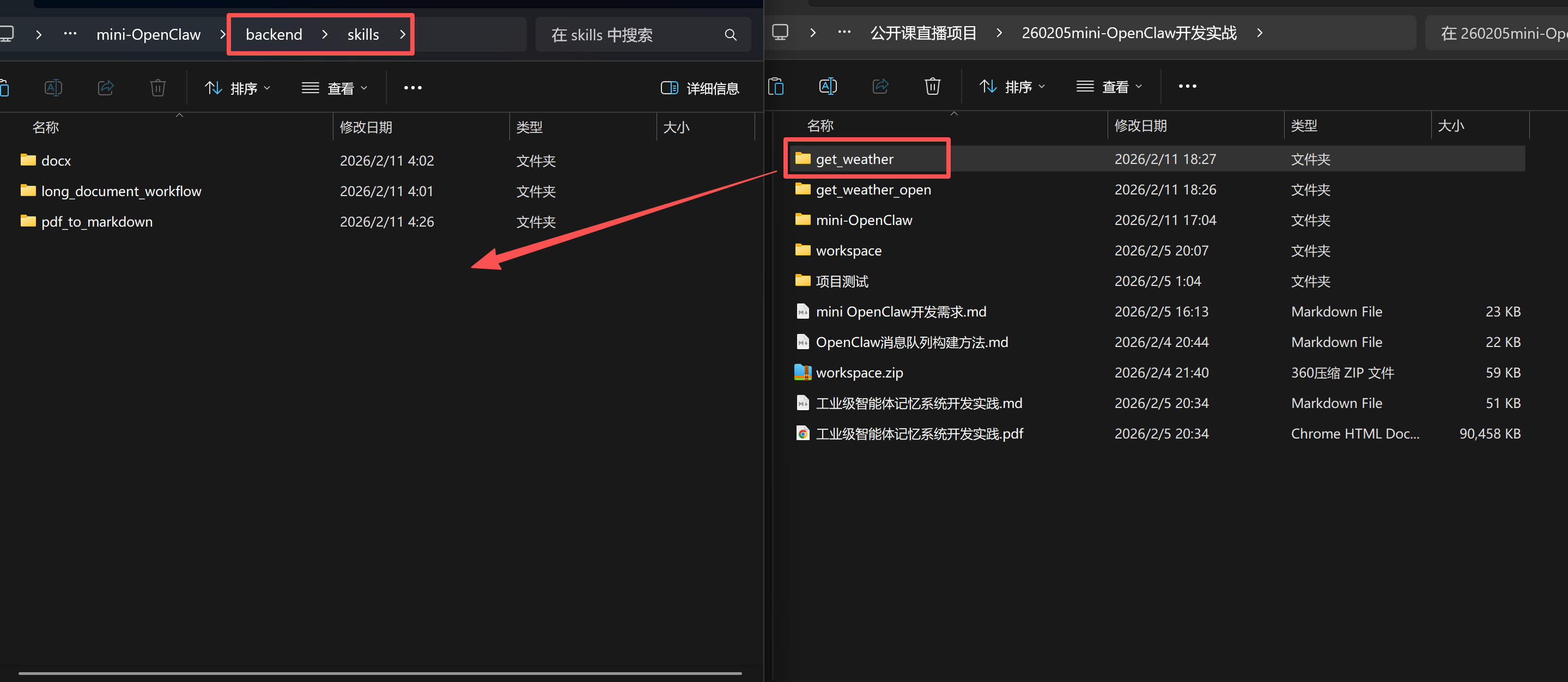The height and width of the screenshot is (682, 1568).
Task: Sort left window by 大小 column header
Action: click(x=676, y=127)
